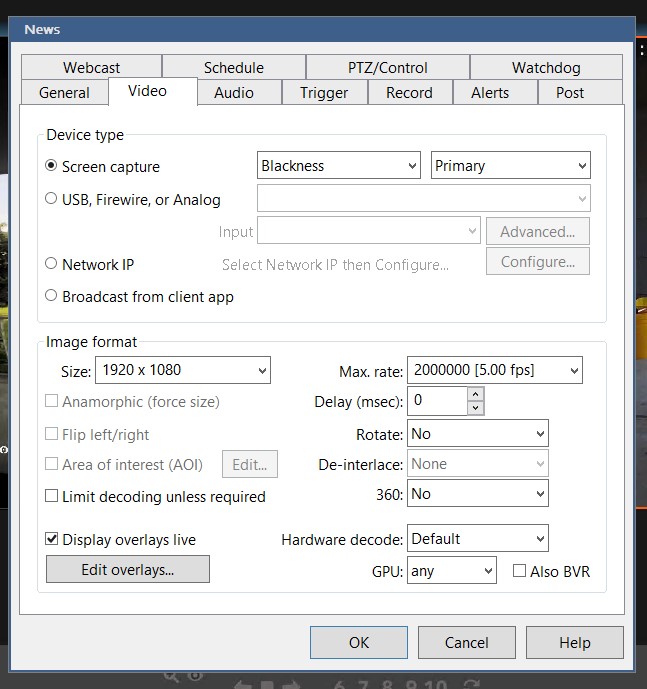Choose Broadcast from client app

(x=51, y=296)
